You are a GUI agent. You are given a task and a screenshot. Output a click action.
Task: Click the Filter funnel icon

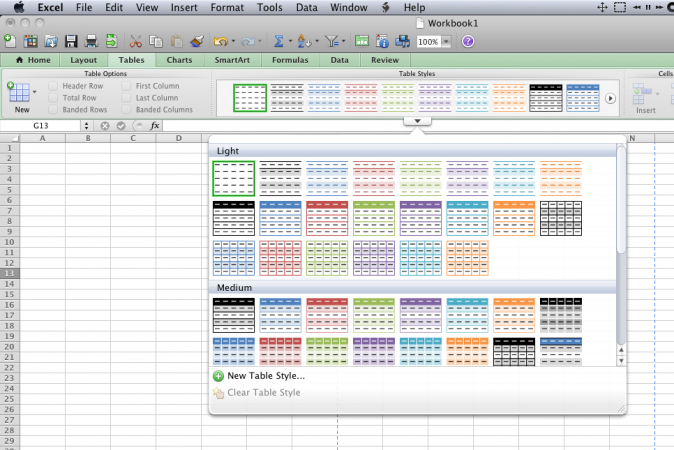click(331, 41)
